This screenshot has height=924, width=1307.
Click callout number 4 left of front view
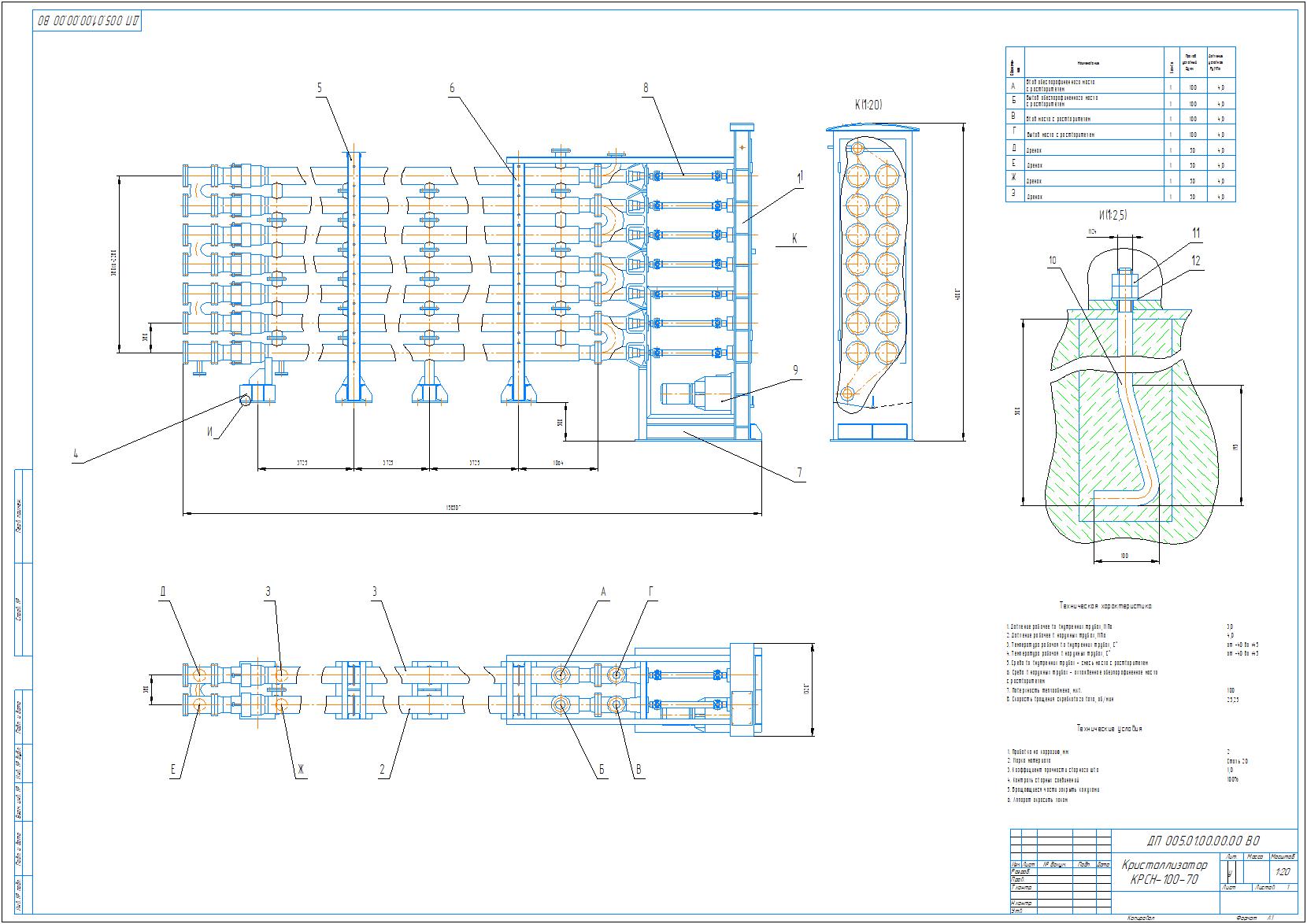click(x=76, y=453)
